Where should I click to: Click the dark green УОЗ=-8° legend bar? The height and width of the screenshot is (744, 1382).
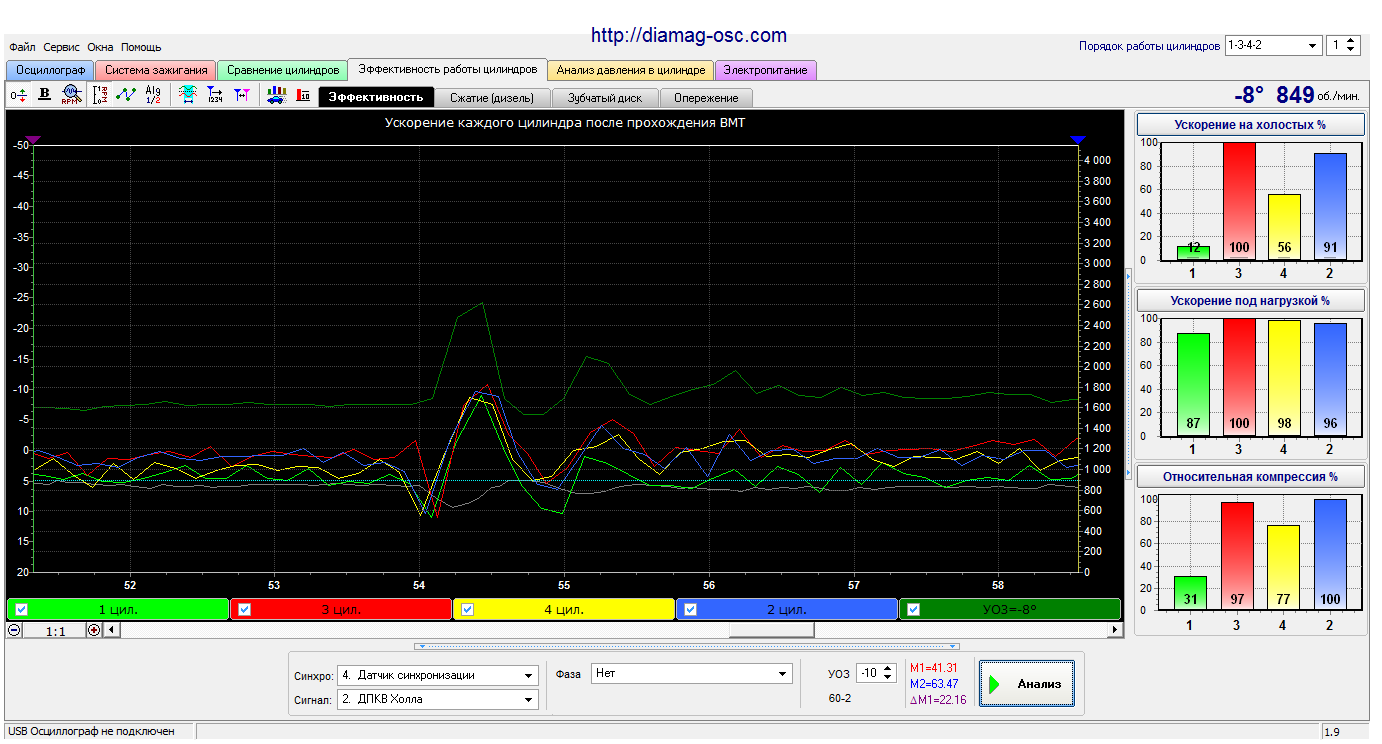click(x=1010, y=609)
